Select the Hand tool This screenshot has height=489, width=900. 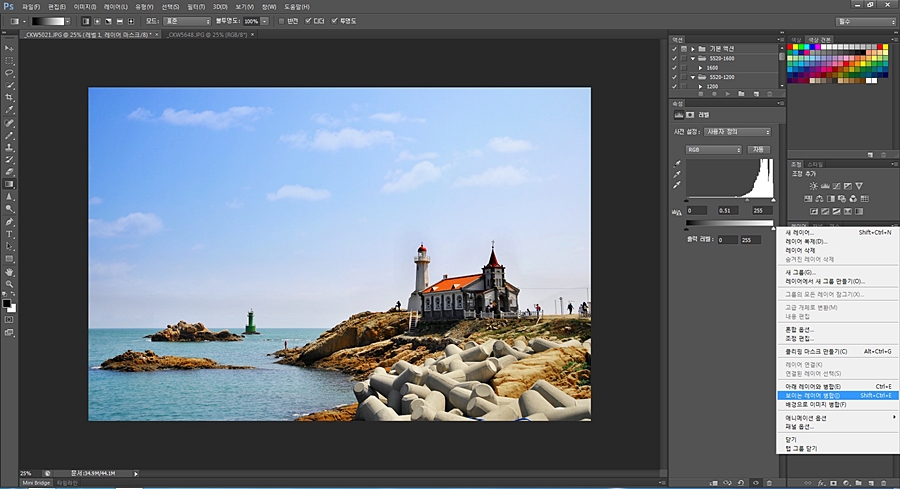point(9,271)
